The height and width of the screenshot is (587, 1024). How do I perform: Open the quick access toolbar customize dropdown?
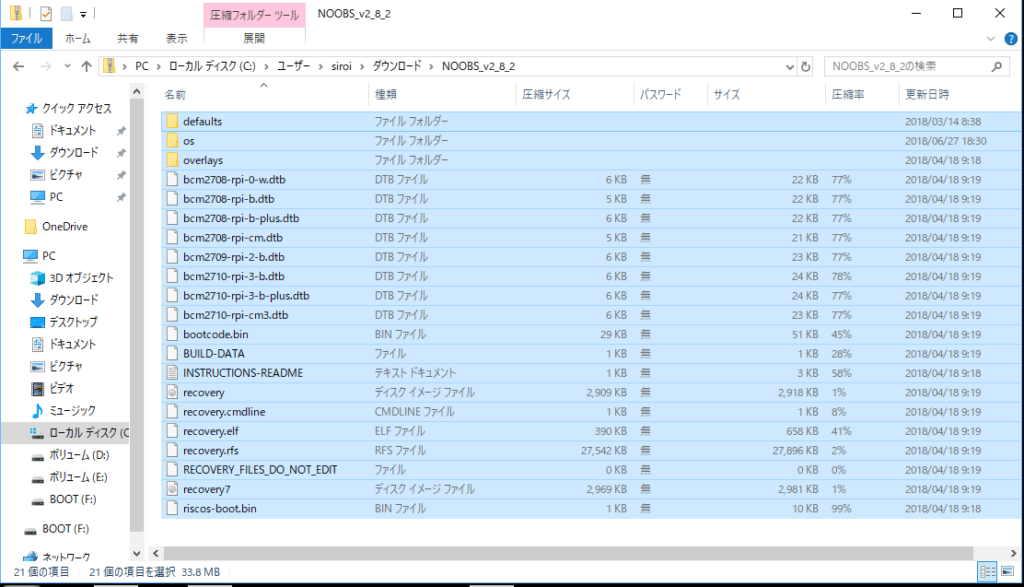83,14
